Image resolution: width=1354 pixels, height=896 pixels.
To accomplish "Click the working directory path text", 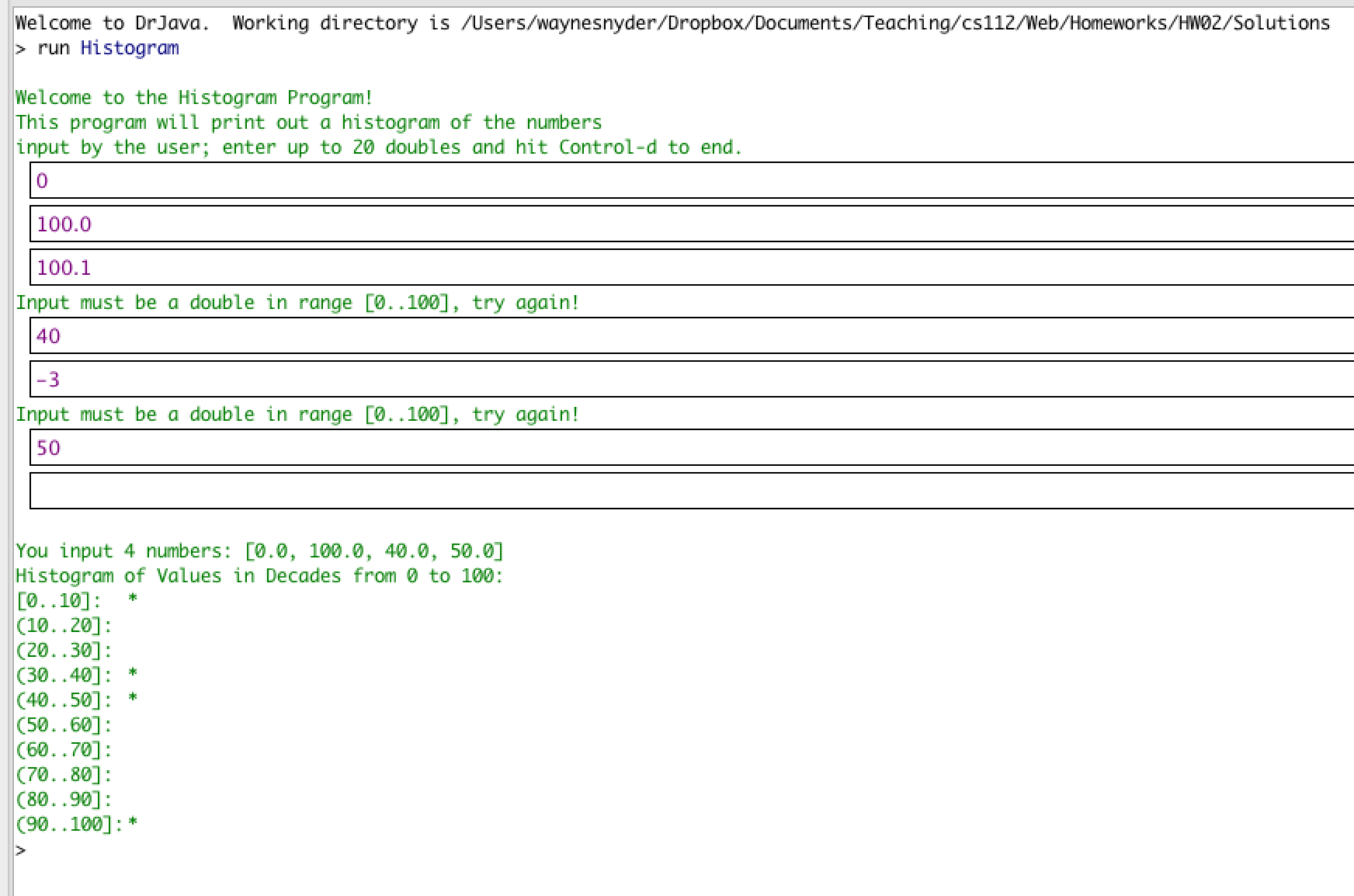I will tap(894, 23).
